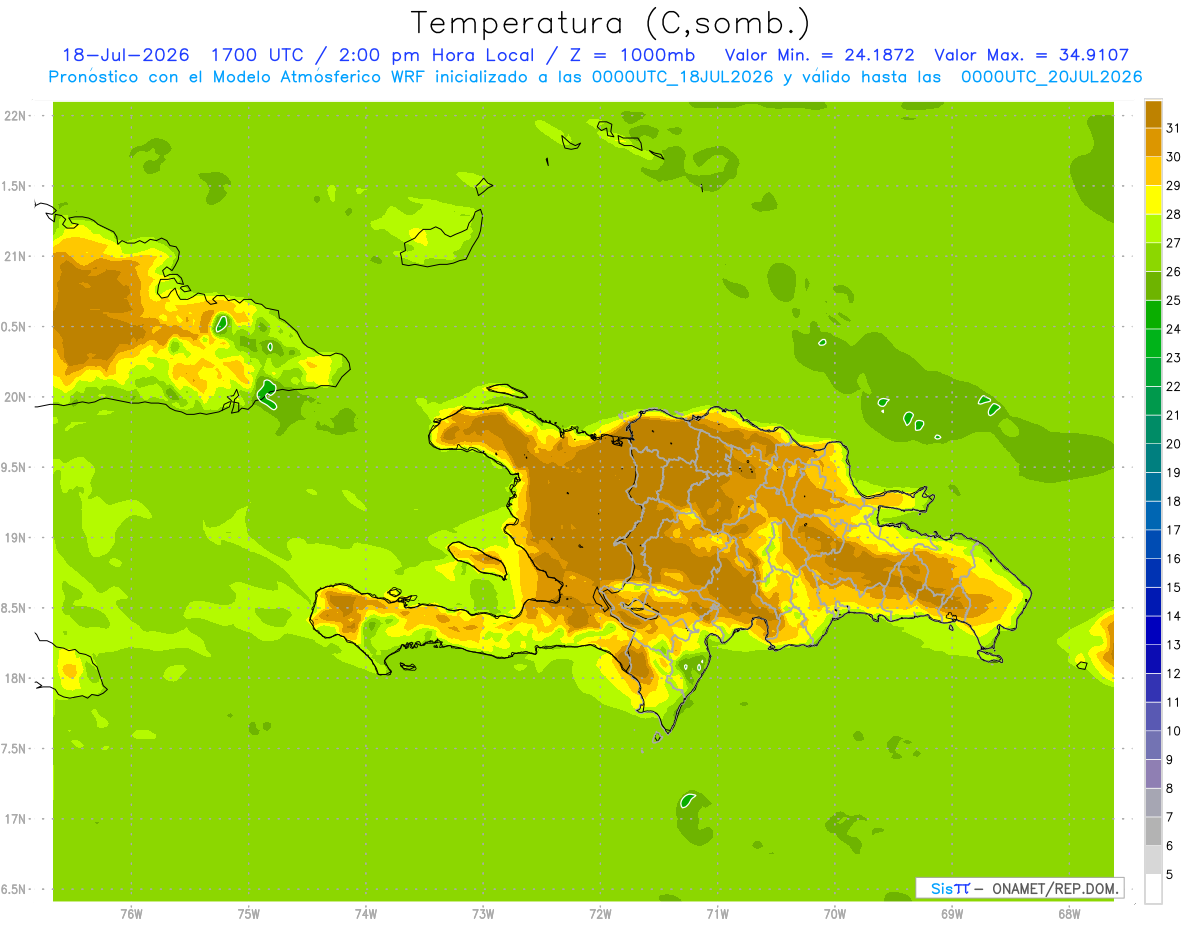Pick the legend swatch between 20 and 21
This screenshot has width=1200, height=927.
[x=1153, y=429]
